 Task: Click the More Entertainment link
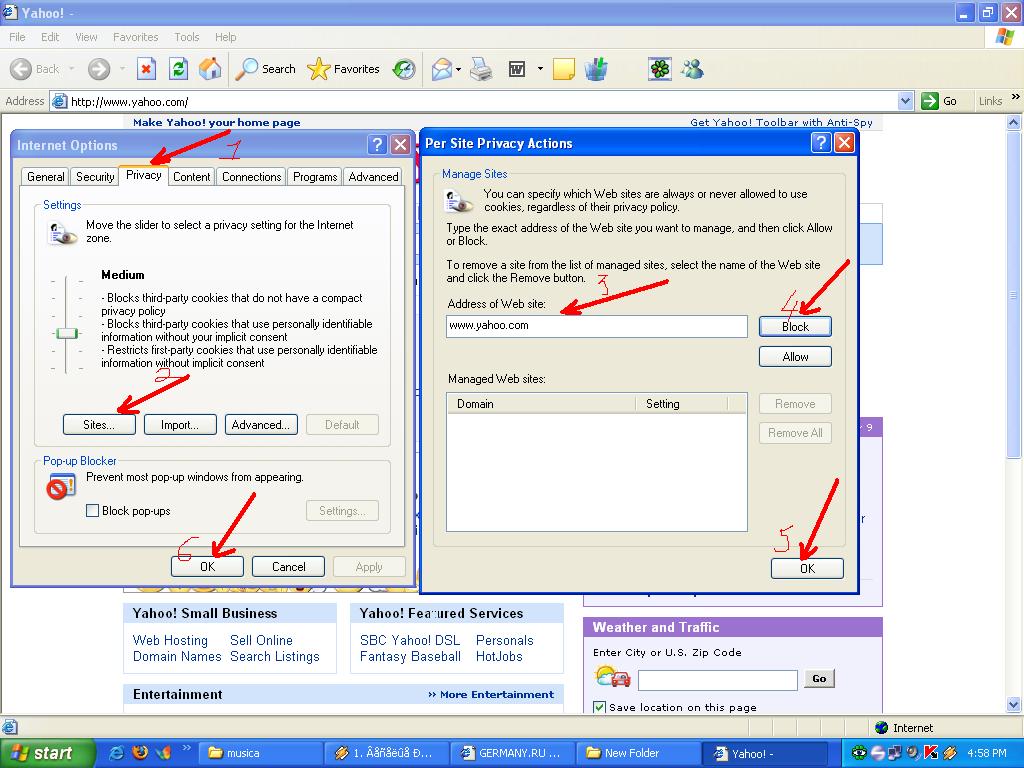[491, 694]
